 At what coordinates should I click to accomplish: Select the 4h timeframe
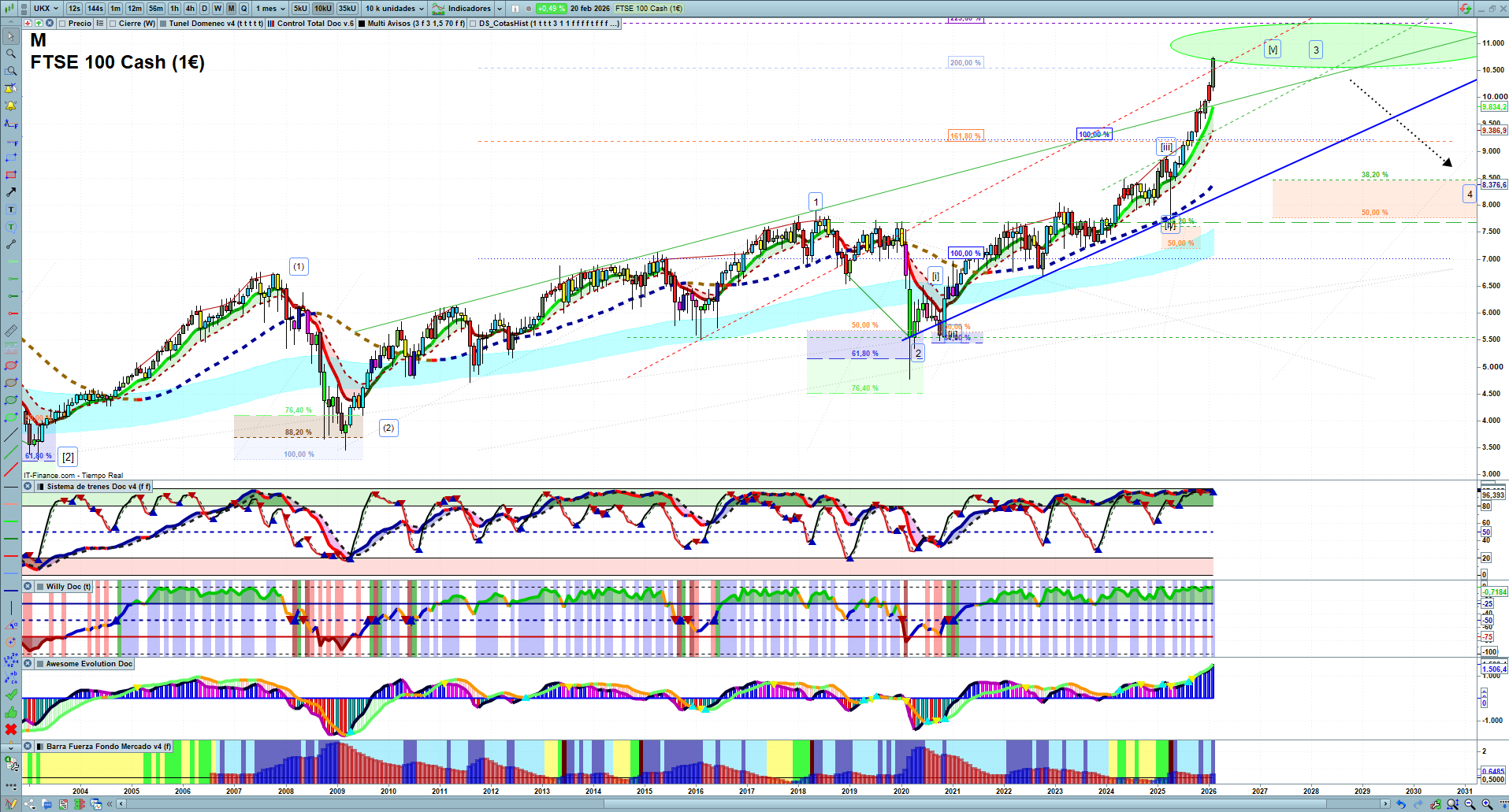pos(190,9)
